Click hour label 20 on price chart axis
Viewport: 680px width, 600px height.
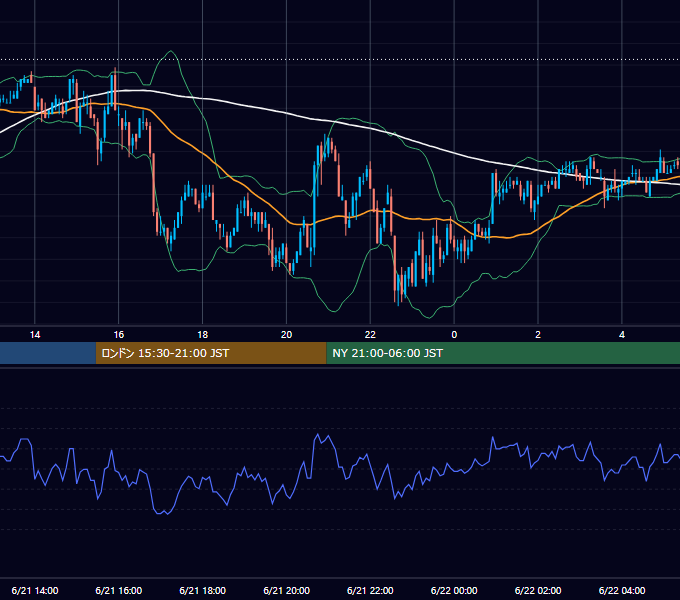(286, 335)
